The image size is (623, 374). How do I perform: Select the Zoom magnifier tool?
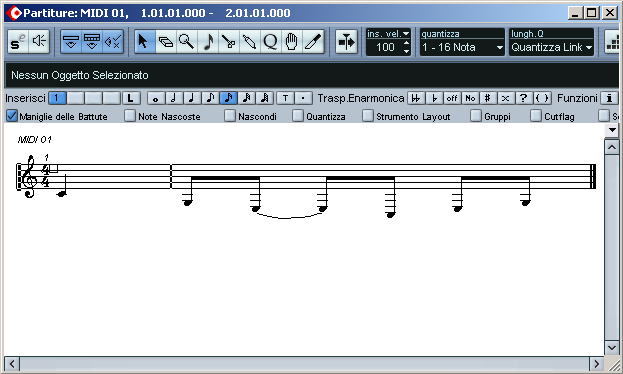pyautogui.click(x=186, y=41)
